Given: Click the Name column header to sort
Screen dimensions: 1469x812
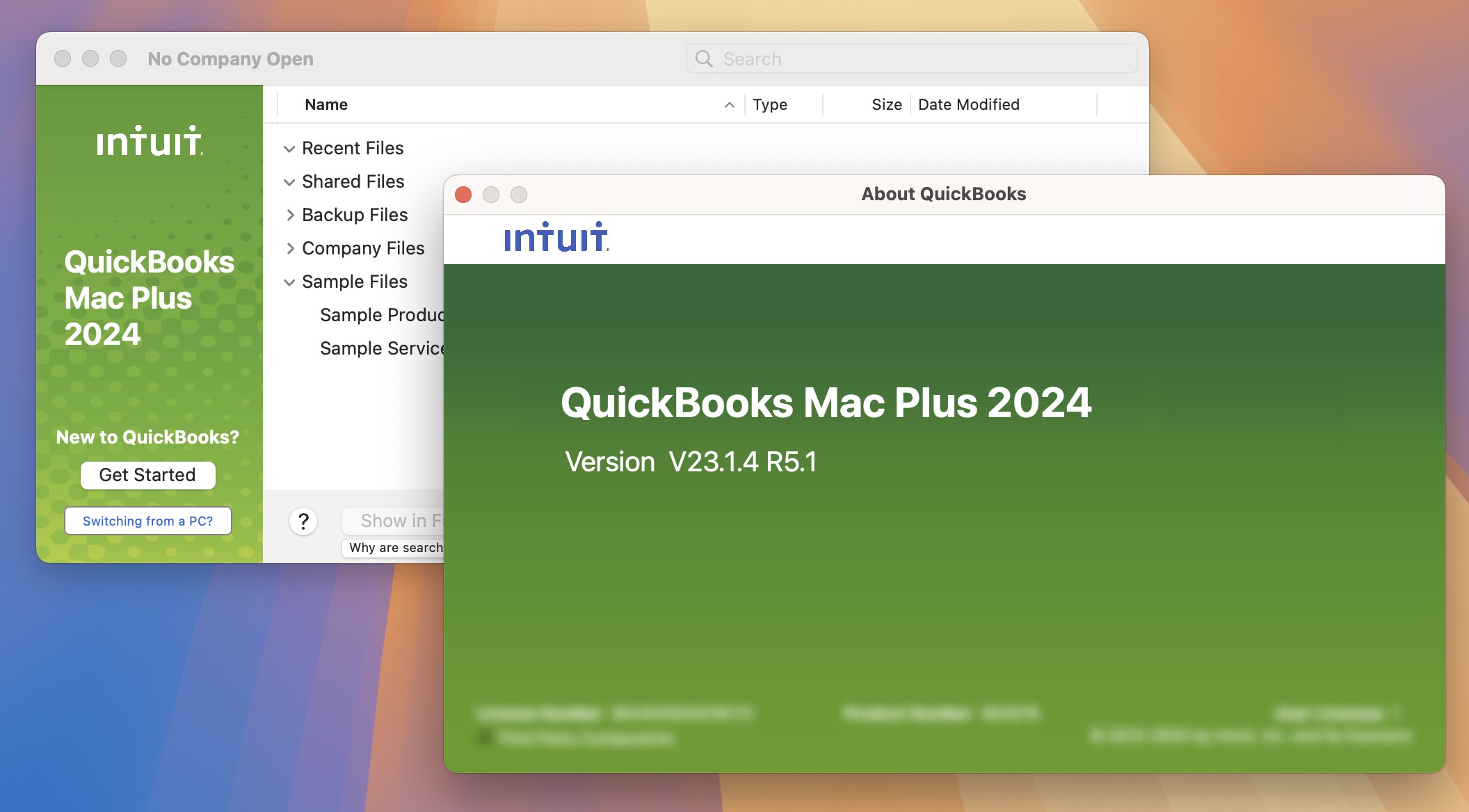Looking at the screenshot, I should (325, 104).
